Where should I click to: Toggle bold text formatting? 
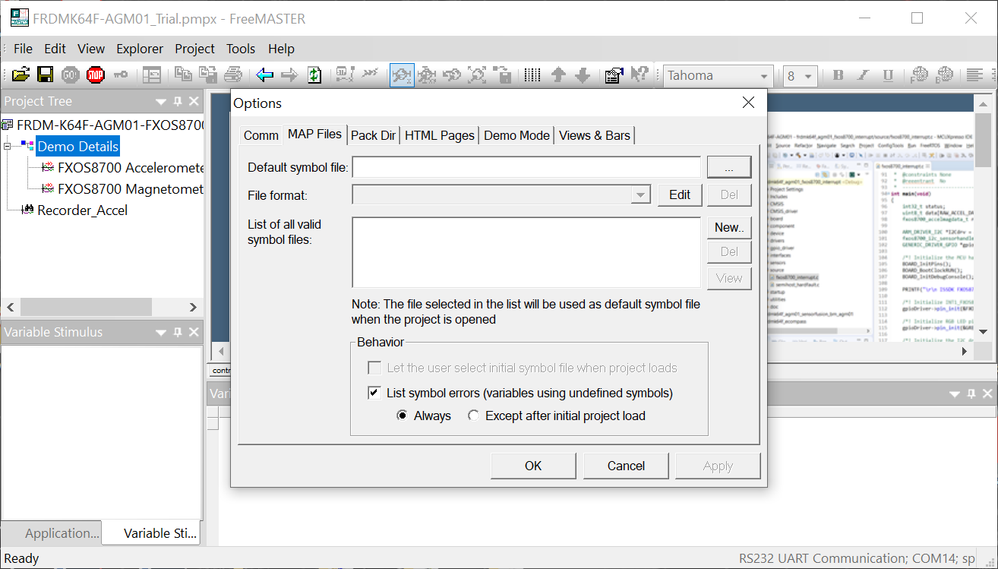[838, 75]
